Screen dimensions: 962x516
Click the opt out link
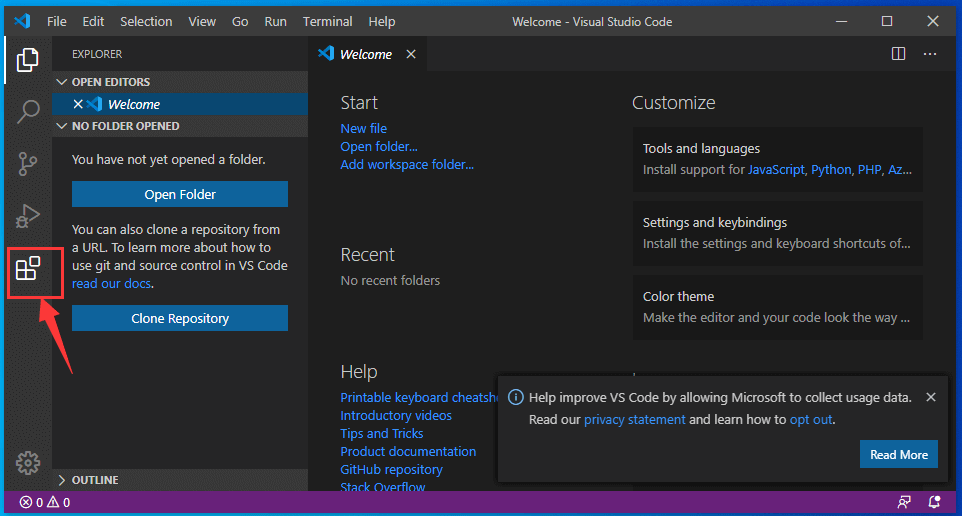click(811, 420)
